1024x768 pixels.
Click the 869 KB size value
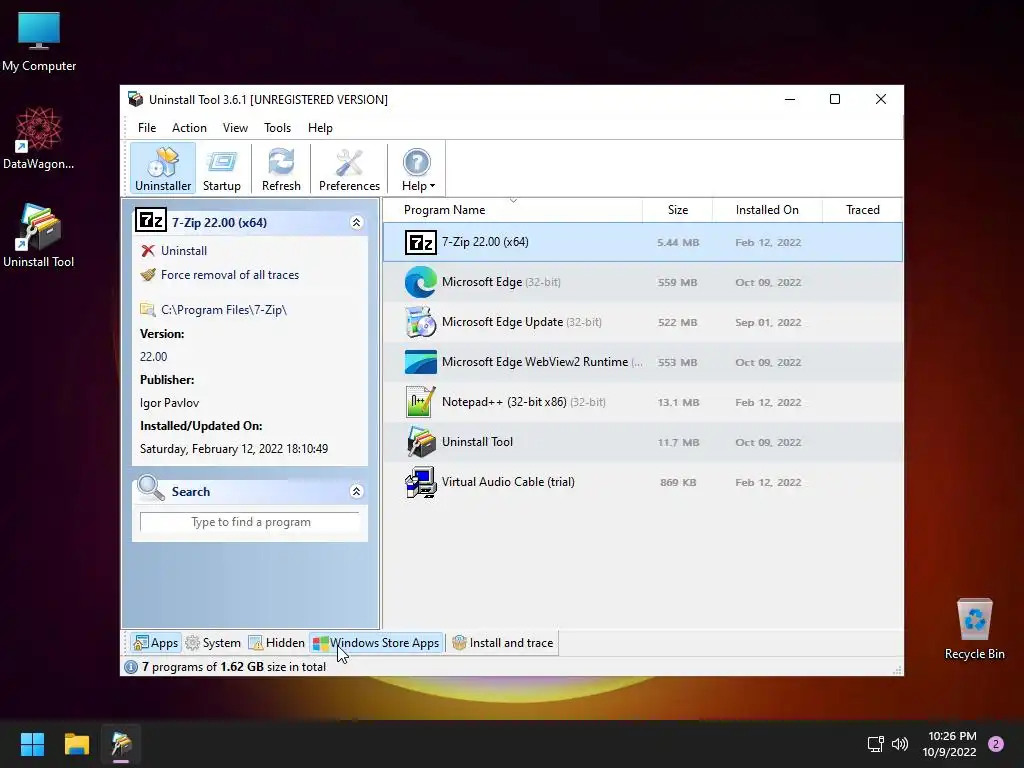(x=678, y=483)
